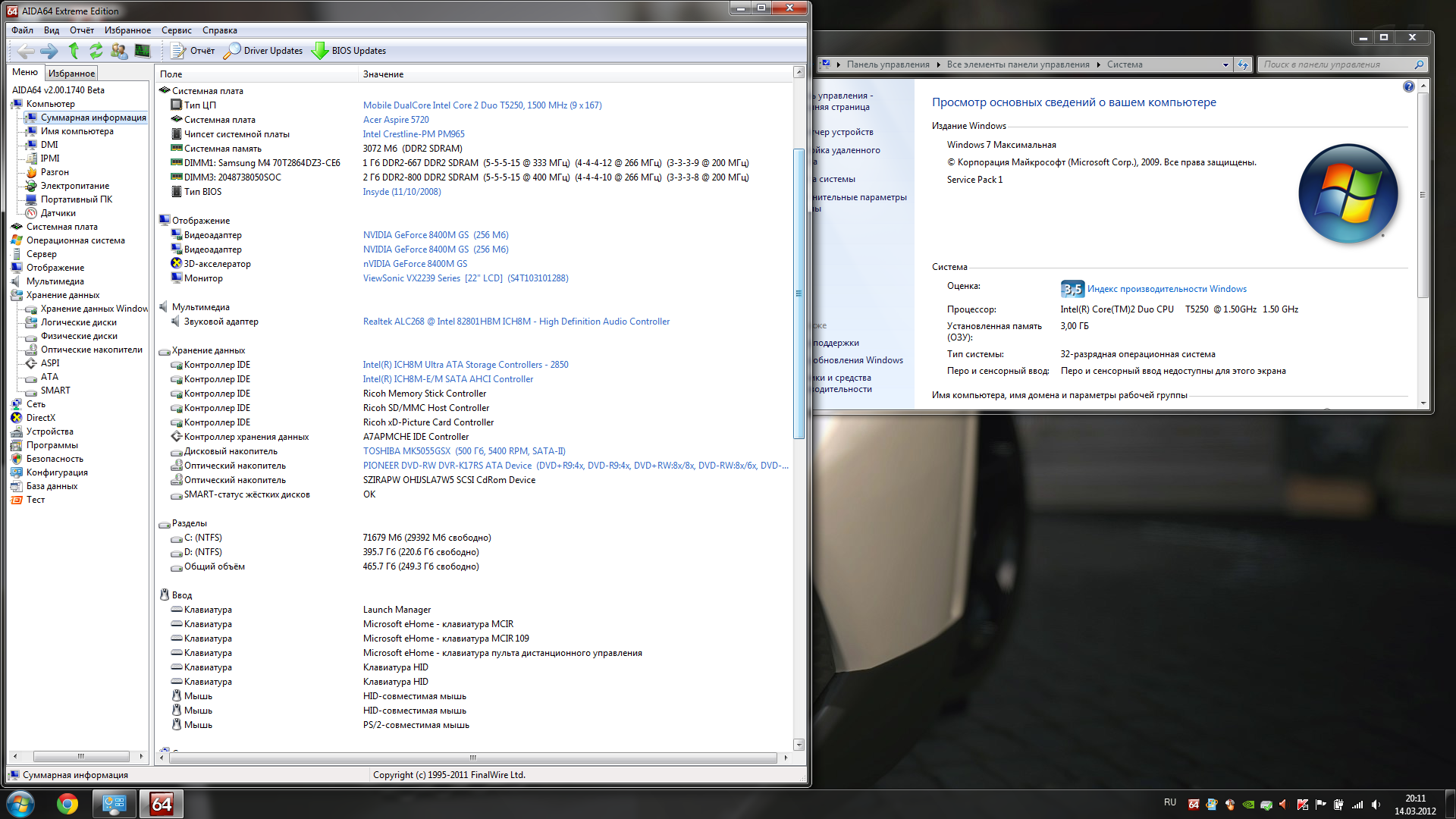Click the AIDA64 list vertical scrollbar thumb
The width and height of the screenshot is (1456, 819).
pos(799,293)
